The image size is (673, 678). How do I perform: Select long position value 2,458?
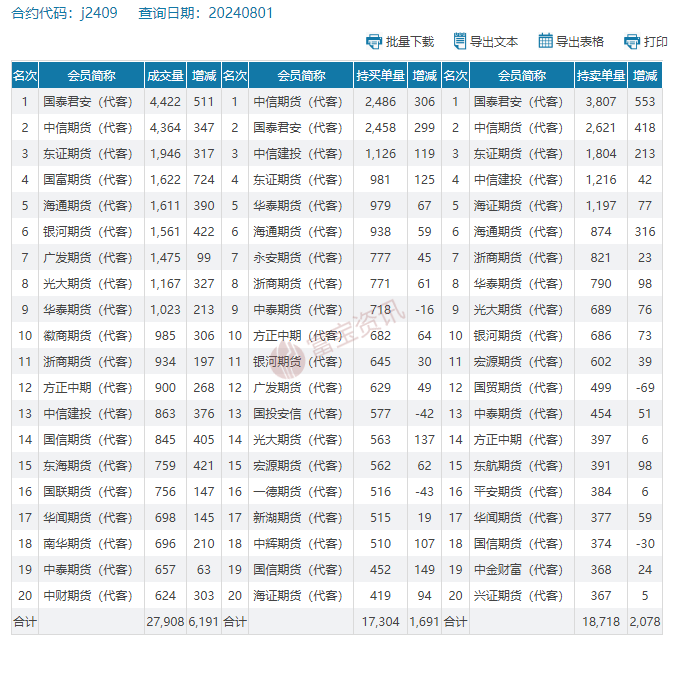click(x=380, y=128)
